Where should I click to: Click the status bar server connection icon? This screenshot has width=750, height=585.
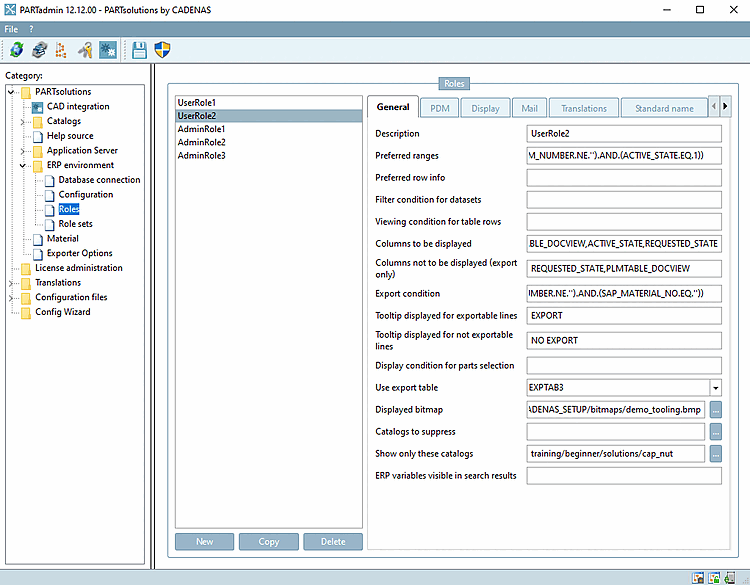point(730,578)
